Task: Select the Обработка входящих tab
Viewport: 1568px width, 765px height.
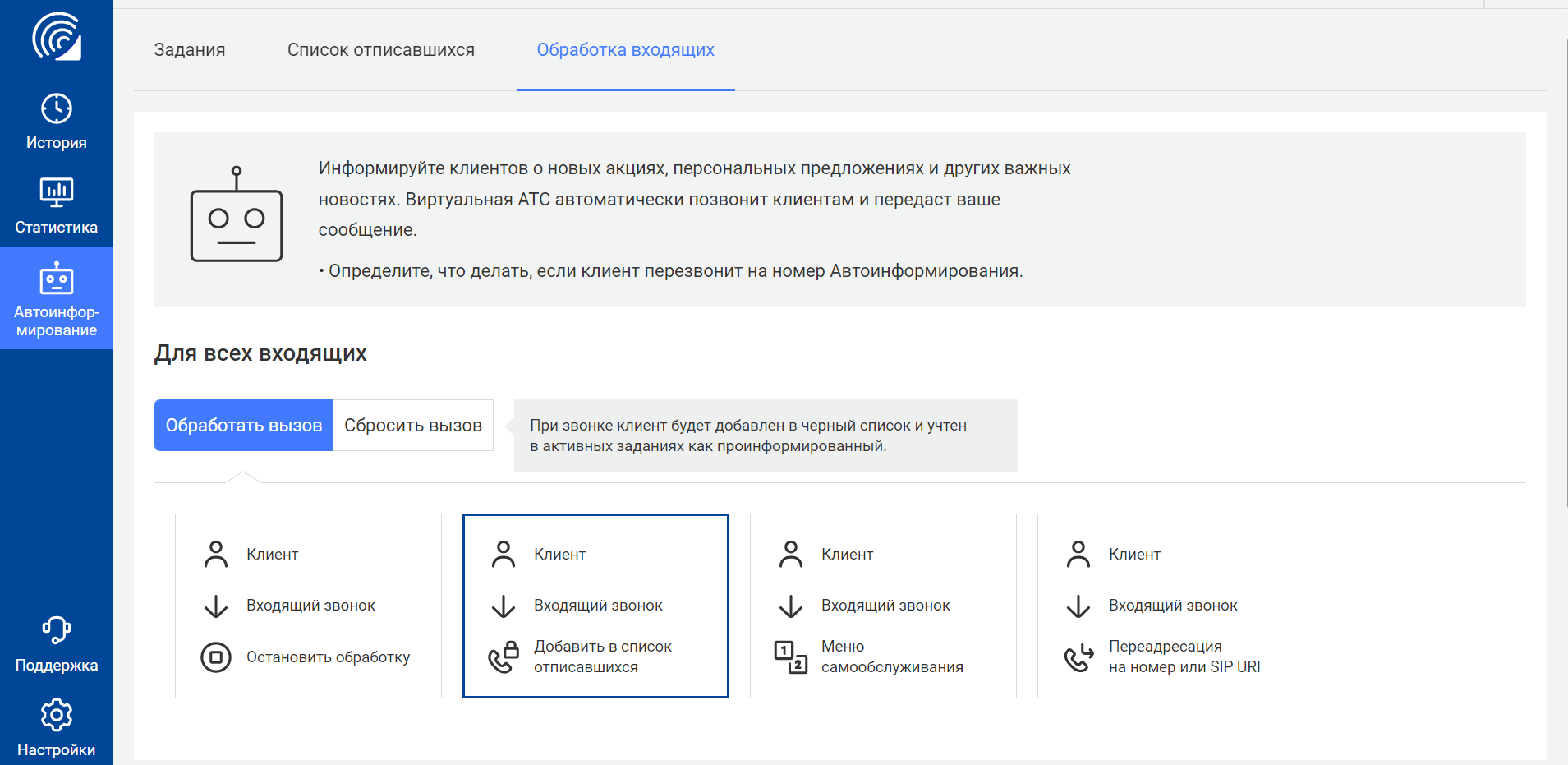Action: (626, 50)
